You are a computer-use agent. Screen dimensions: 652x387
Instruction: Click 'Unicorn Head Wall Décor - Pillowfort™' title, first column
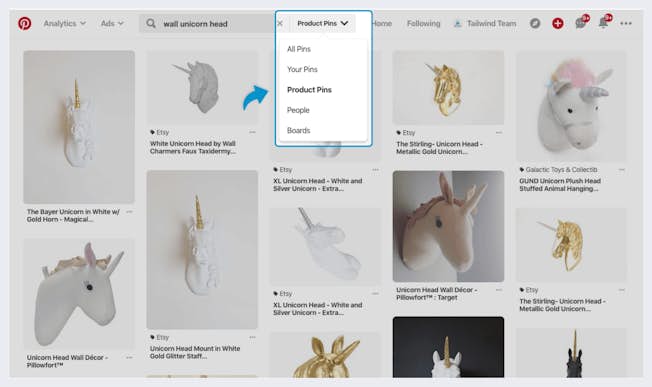67,361
